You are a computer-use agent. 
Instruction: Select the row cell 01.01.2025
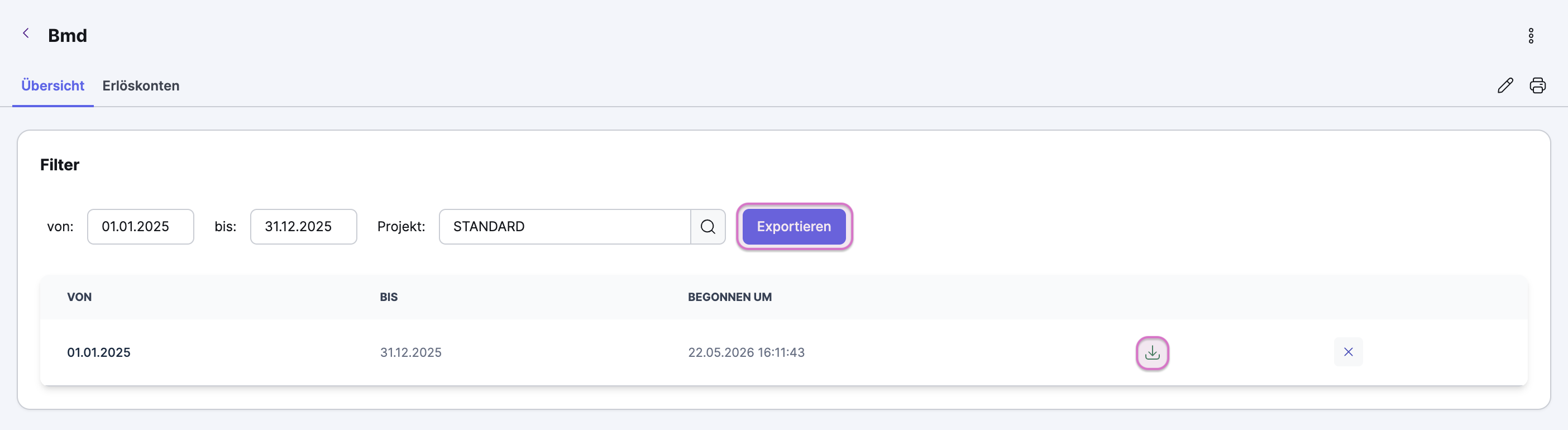point(99,352)
